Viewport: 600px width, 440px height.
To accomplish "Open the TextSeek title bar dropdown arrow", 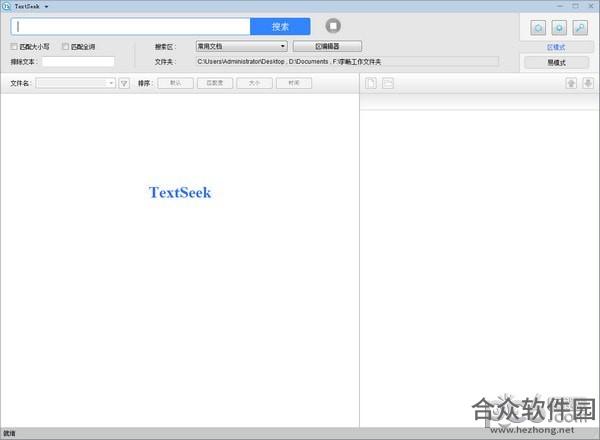I will click(46, 7).
